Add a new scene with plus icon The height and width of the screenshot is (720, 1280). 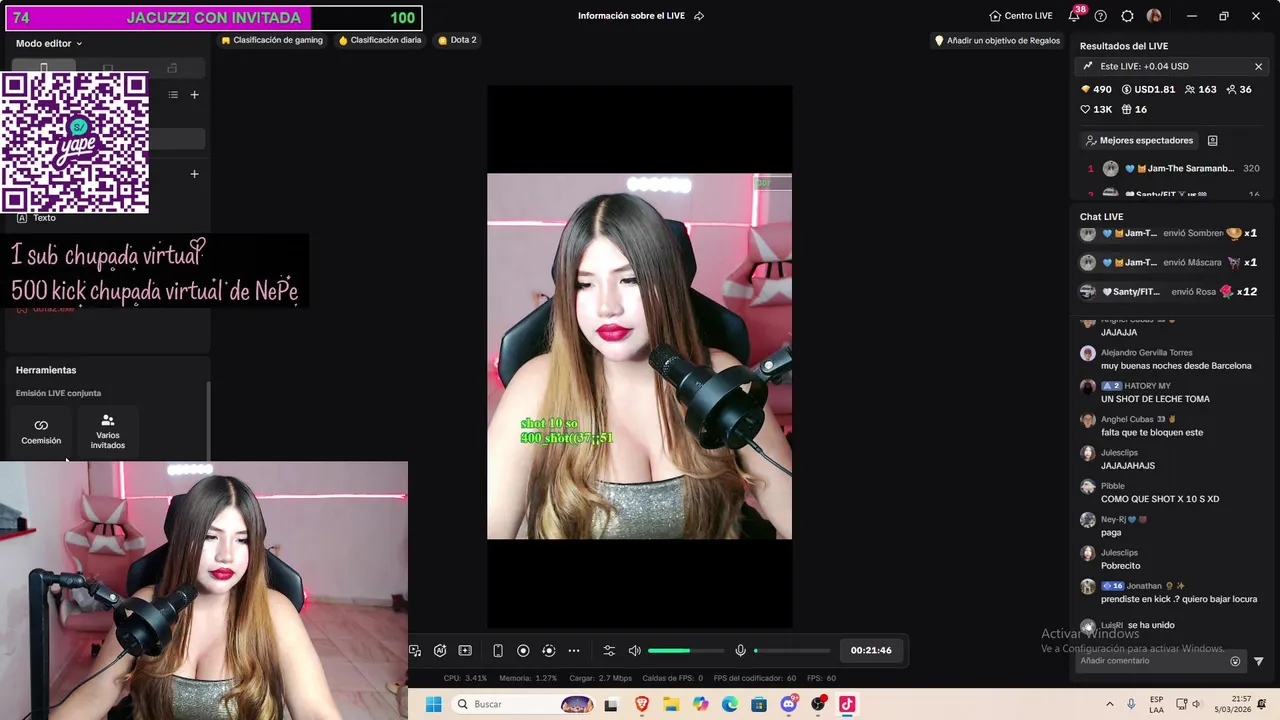[195, 95]
